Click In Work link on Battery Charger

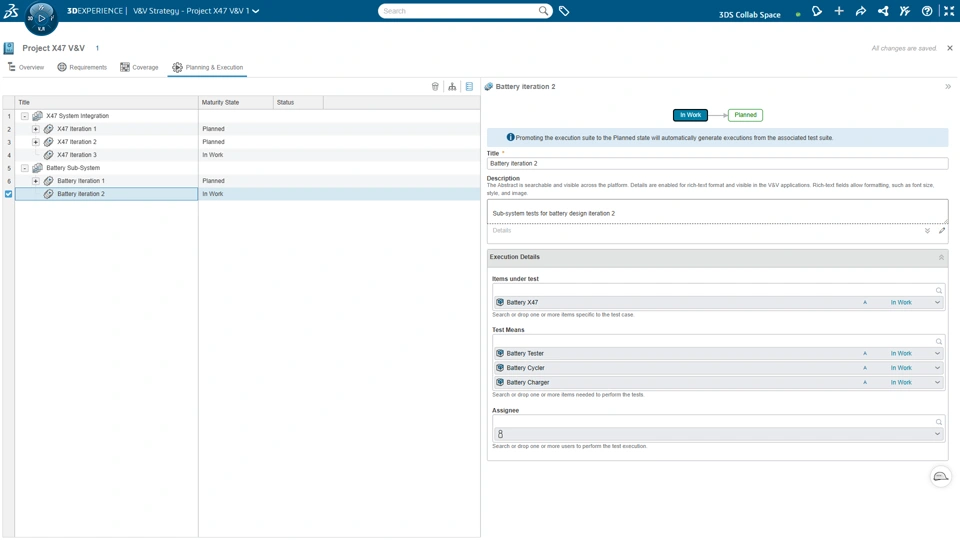click(901, 382)
